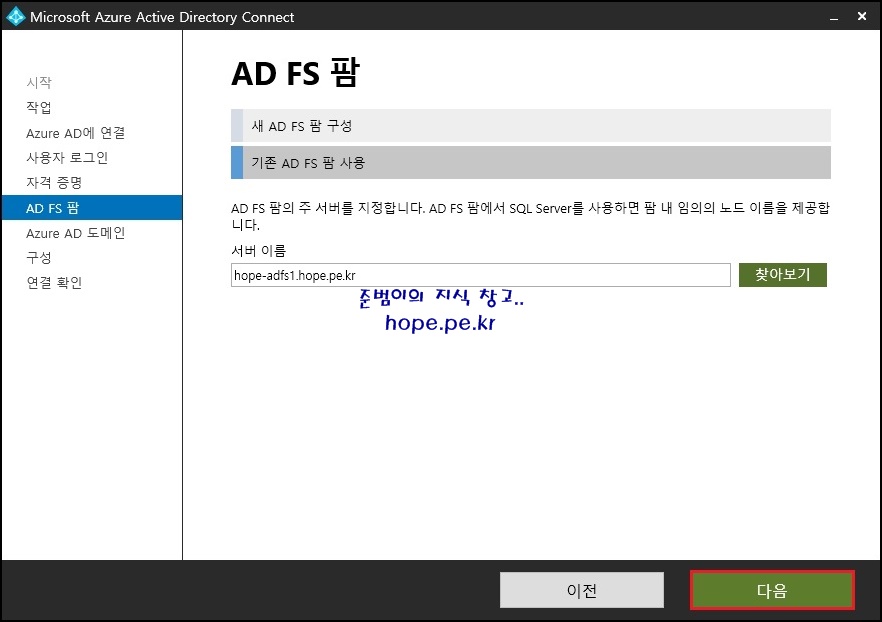Go to 'Azure AD 도메인' step
Screen dimensions: 882x622
click(75, 233)
